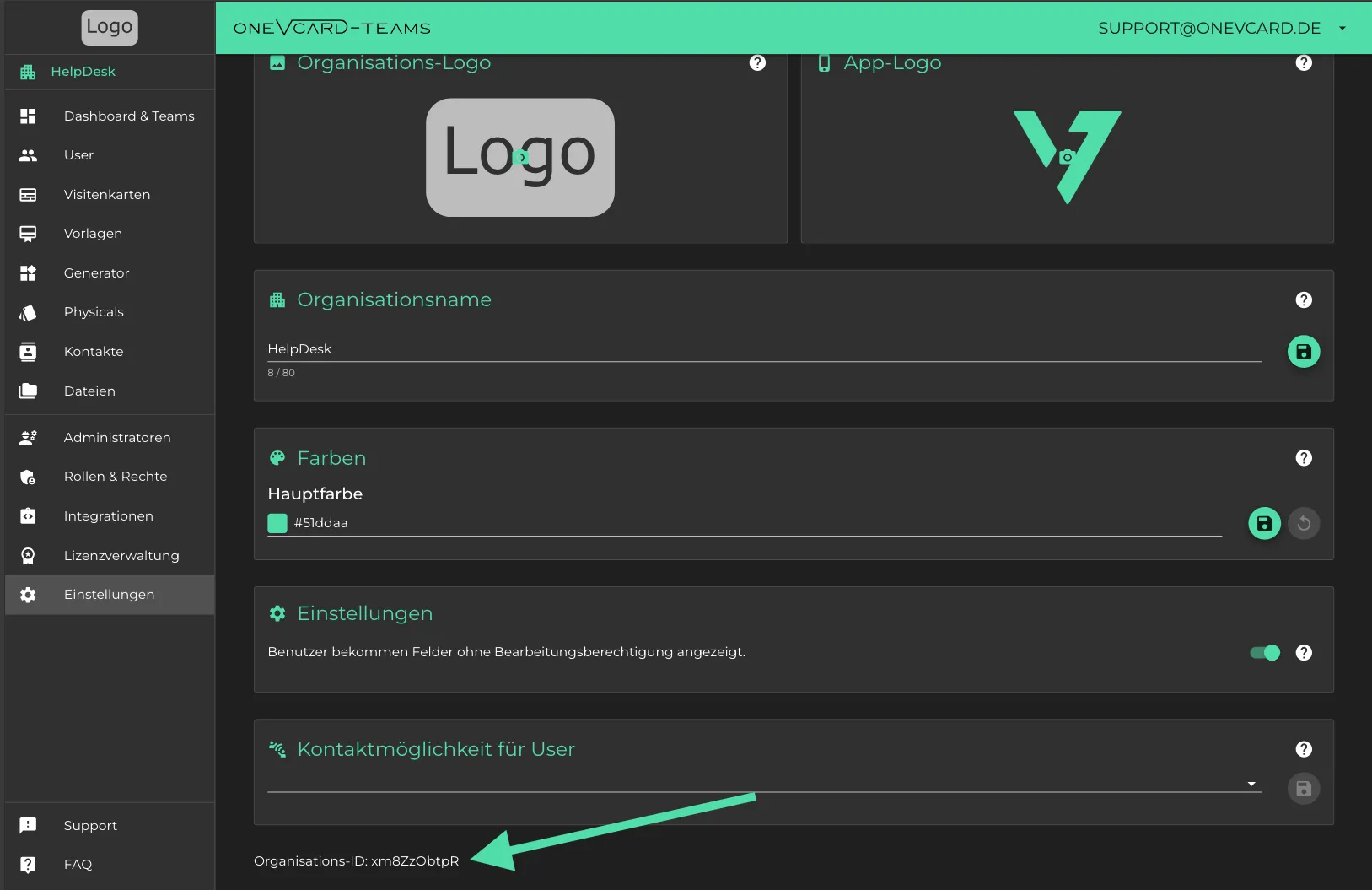Click the Generator widgets icon

28,273
